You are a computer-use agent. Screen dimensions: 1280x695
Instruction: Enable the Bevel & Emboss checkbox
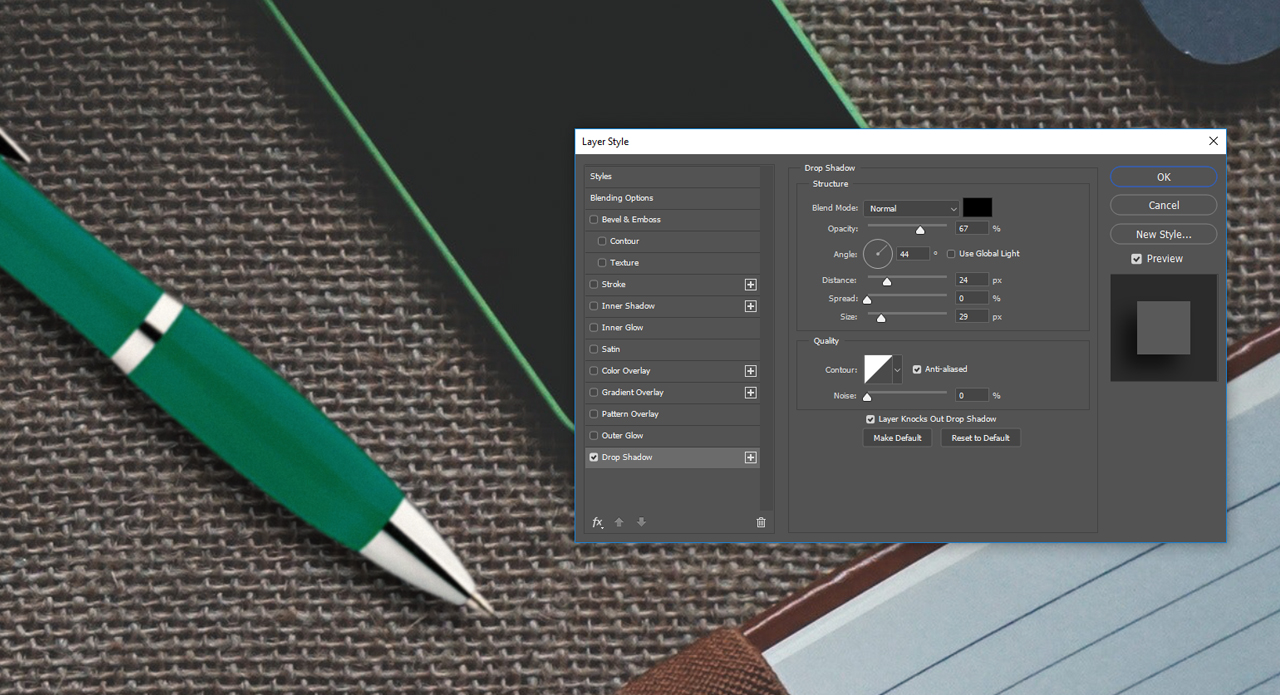coord(594,220)
